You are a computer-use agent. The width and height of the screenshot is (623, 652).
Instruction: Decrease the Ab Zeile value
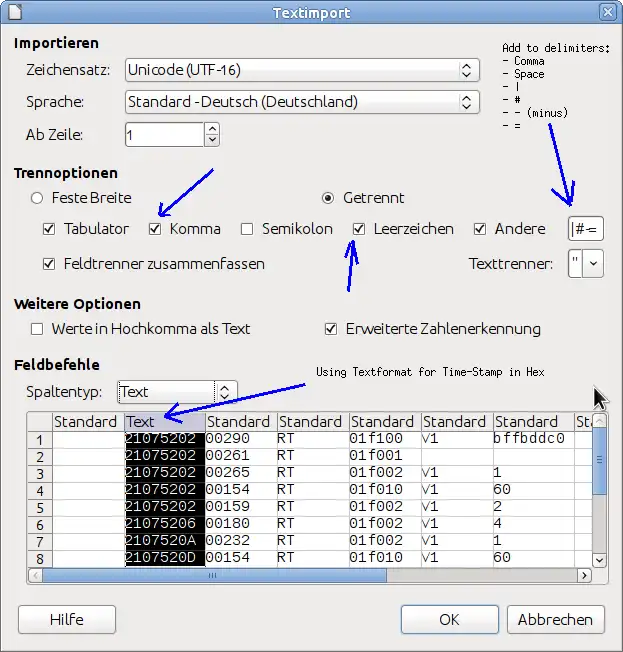click(212, 141)
